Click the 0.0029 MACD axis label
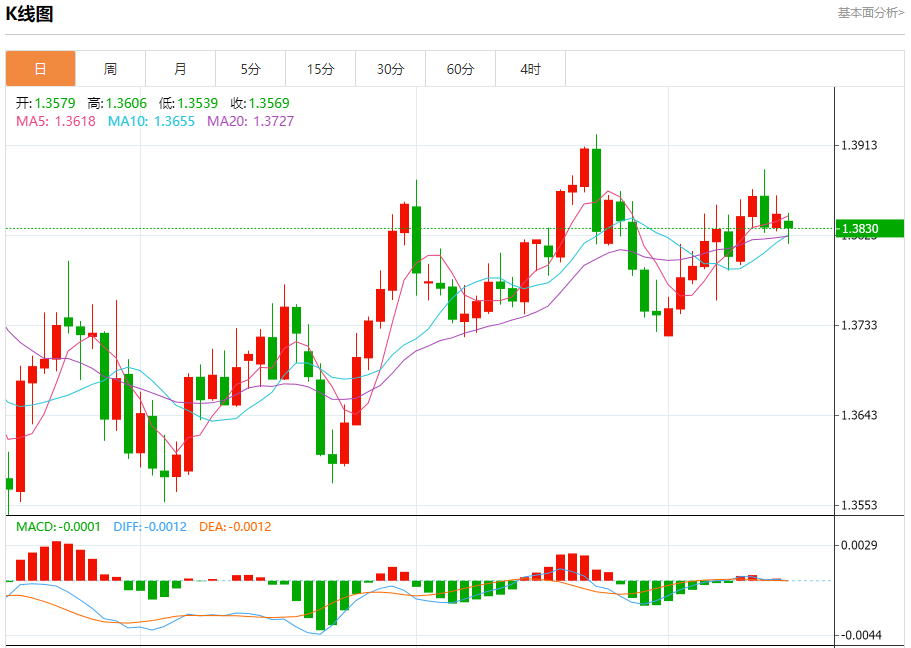The height and width of the screenshot is (648, 911). tap(859, 545)
